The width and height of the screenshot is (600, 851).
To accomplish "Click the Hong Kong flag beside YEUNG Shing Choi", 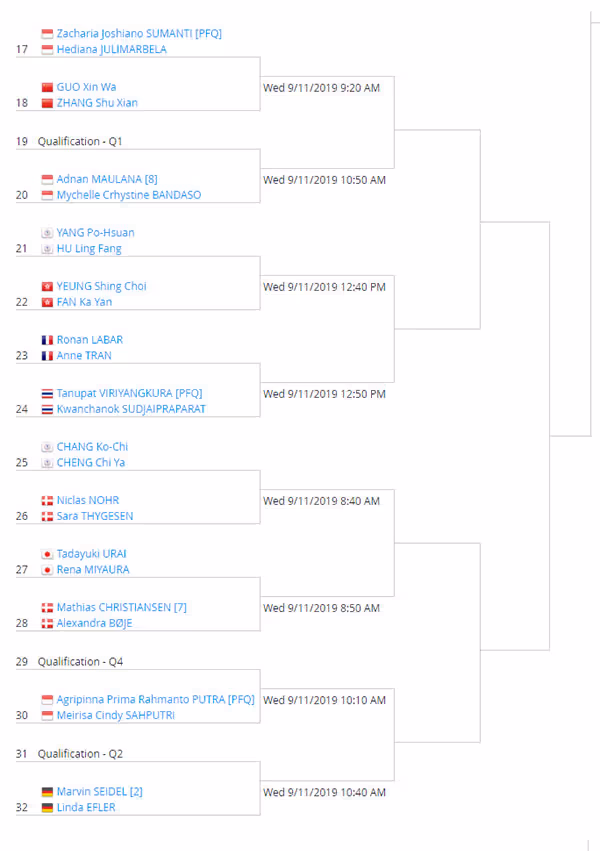I will pos(47,287).
